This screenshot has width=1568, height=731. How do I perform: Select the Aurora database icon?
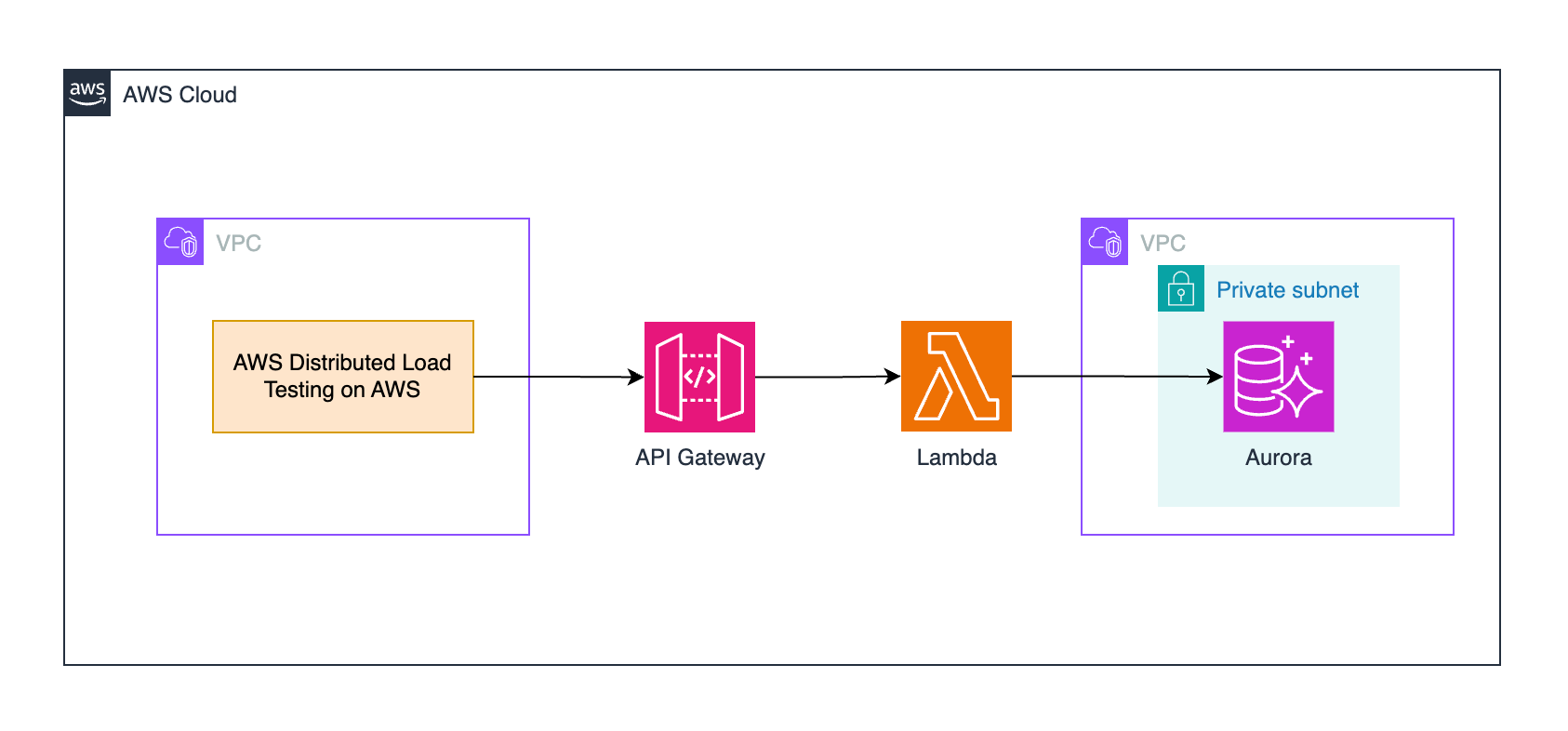pos(1278,376)
